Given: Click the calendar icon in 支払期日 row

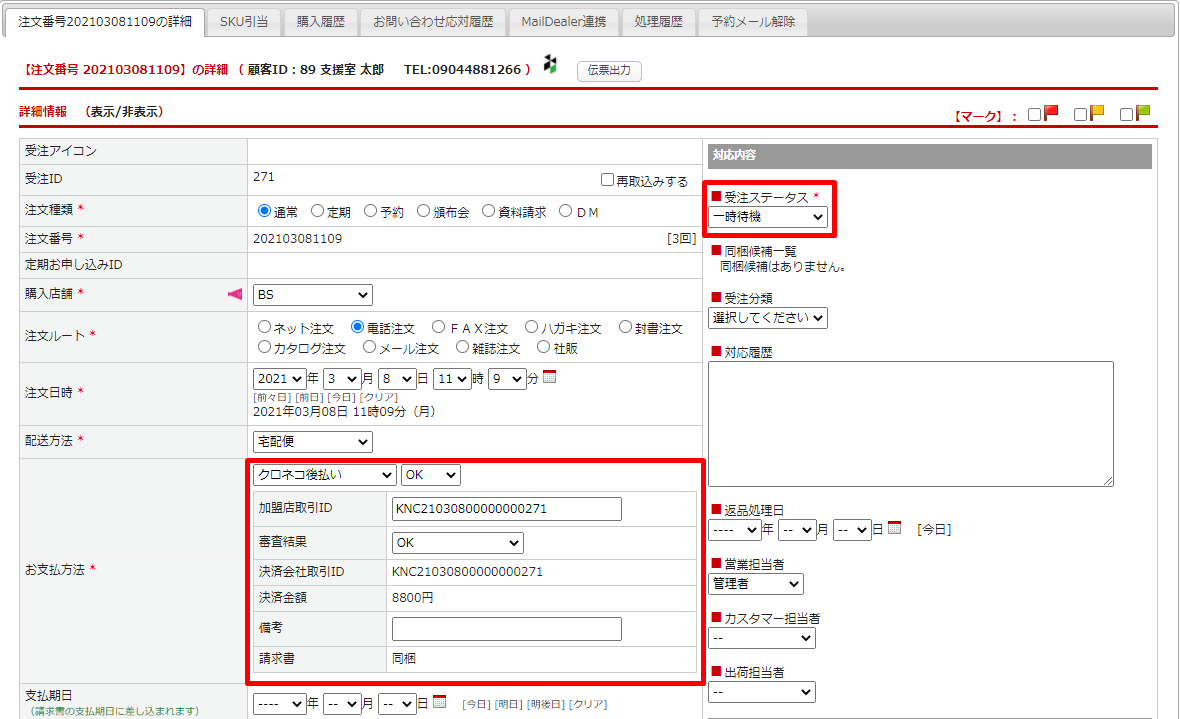Looking at the screenshot, I should 439,702.
